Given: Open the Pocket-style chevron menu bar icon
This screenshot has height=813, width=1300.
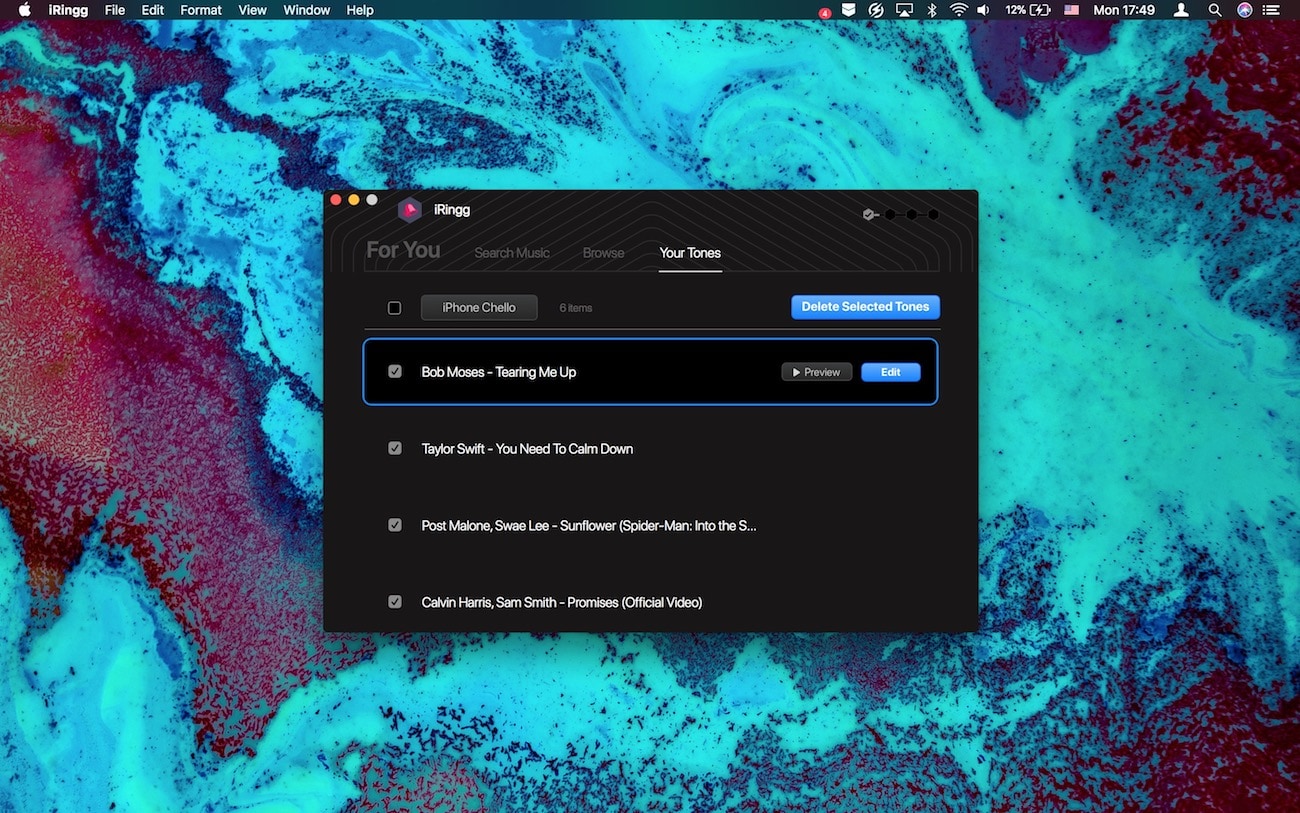Looking at the screenshot, I should pos(848,10).
